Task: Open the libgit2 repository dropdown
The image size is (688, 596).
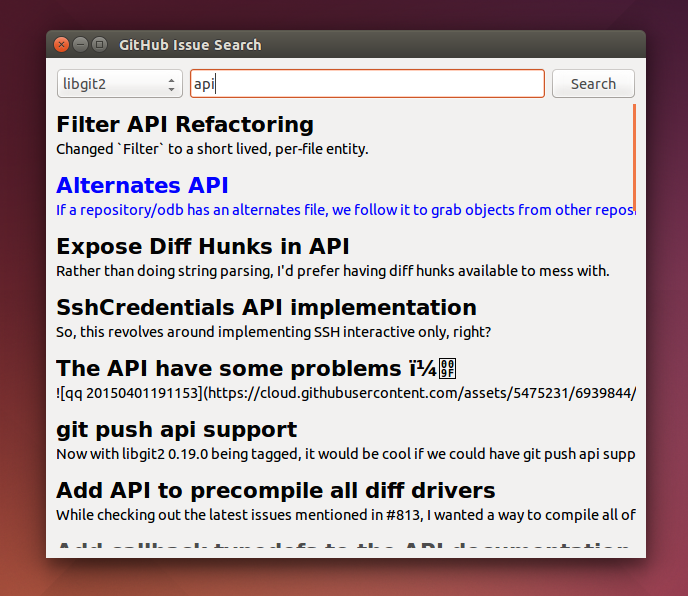Action: [x=119, y=83]
